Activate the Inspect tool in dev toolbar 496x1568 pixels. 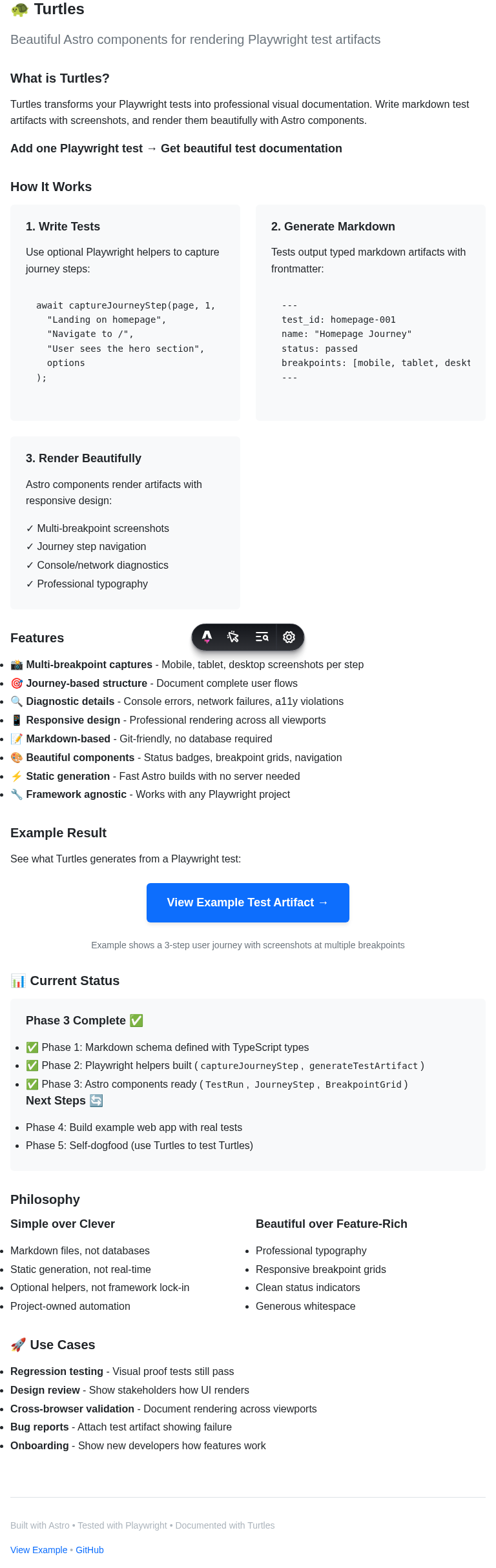(x=233, y=637)
